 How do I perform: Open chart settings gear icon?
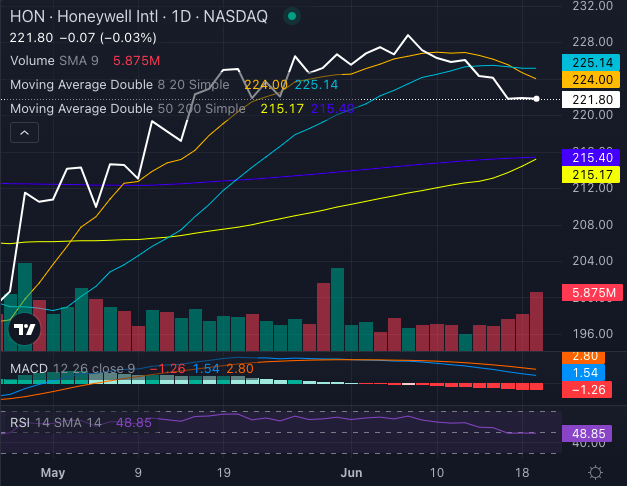[x=595, y=472]
